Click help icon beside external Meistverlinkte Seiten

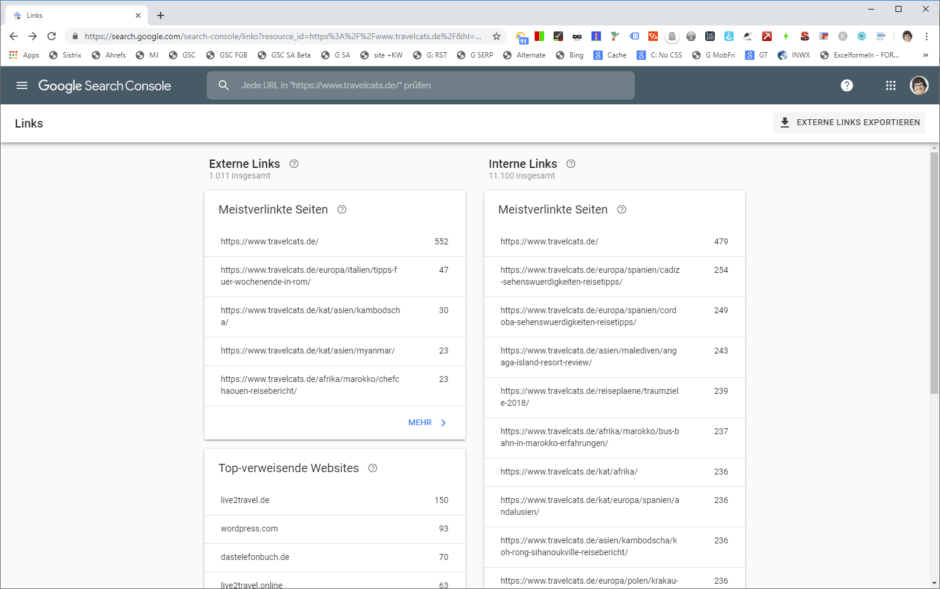coord(342,210)
